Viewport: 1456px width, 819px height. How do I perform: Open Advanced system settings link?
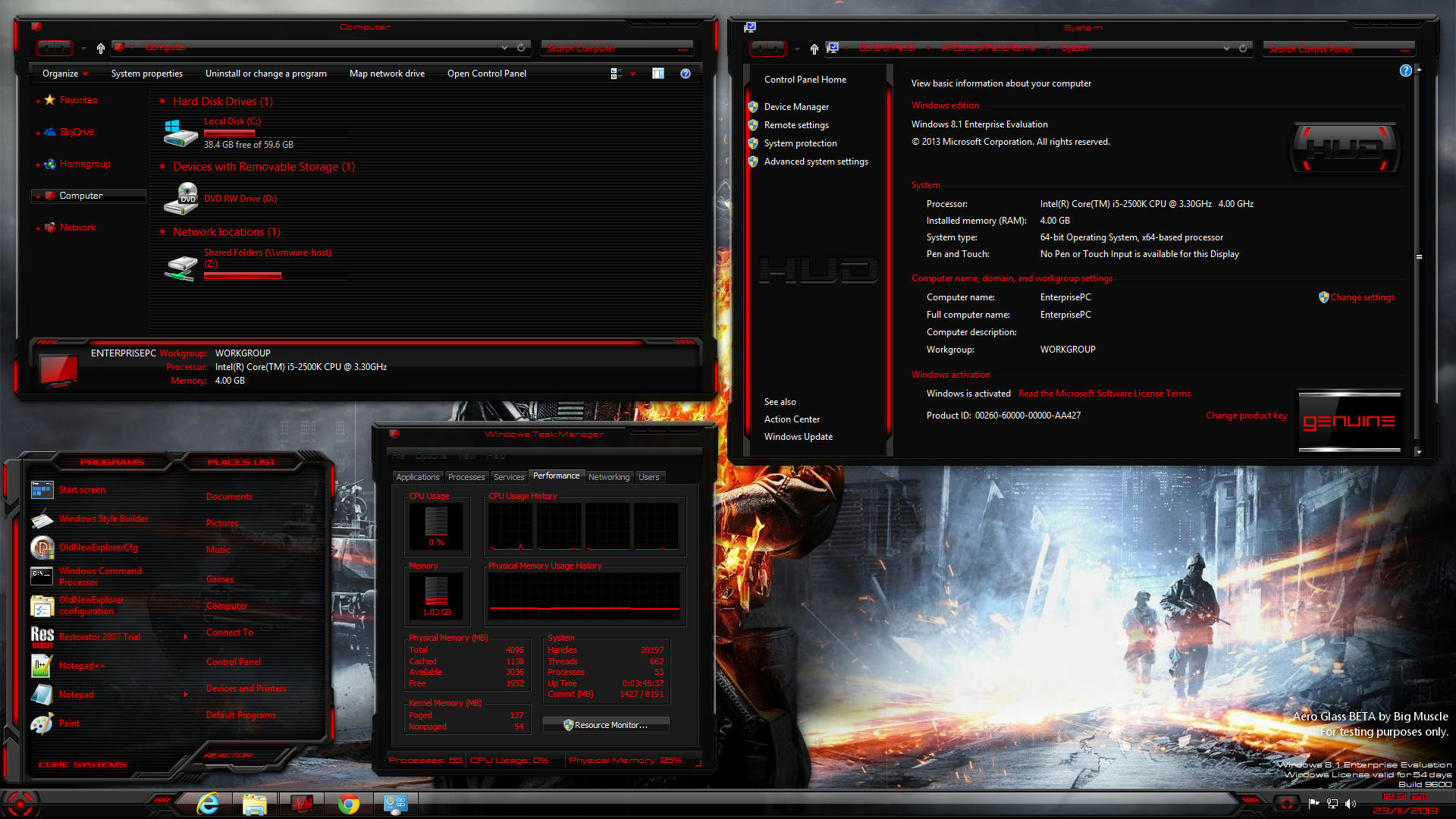[x=816, y=162]
